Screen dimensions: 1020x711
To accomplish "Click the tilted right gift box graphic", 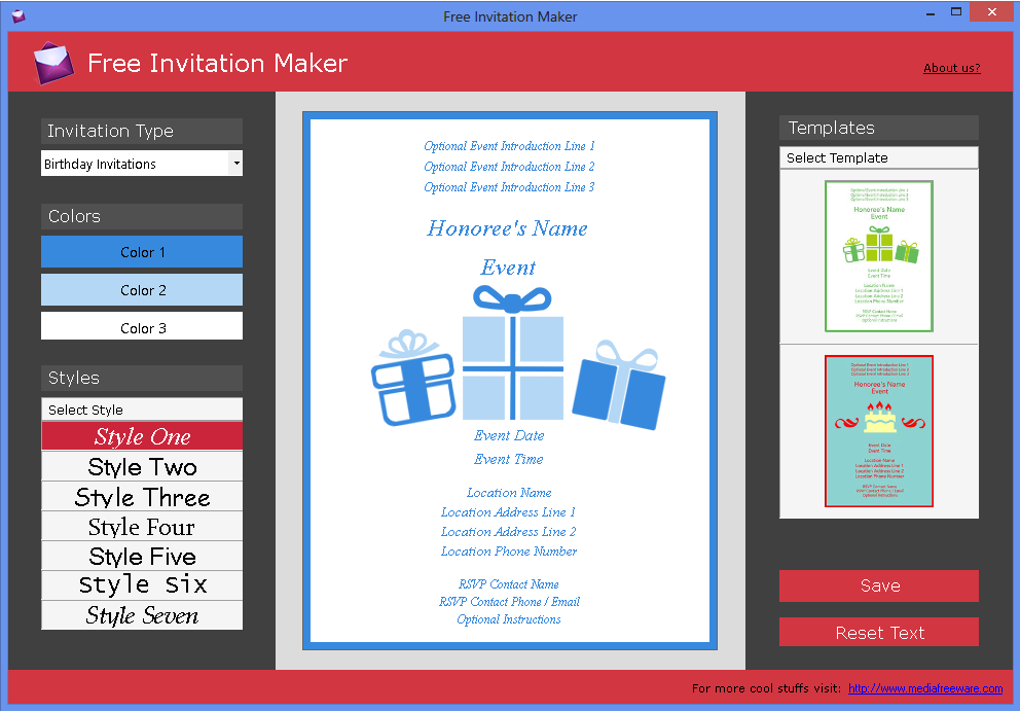I will [x=619, y=384].
